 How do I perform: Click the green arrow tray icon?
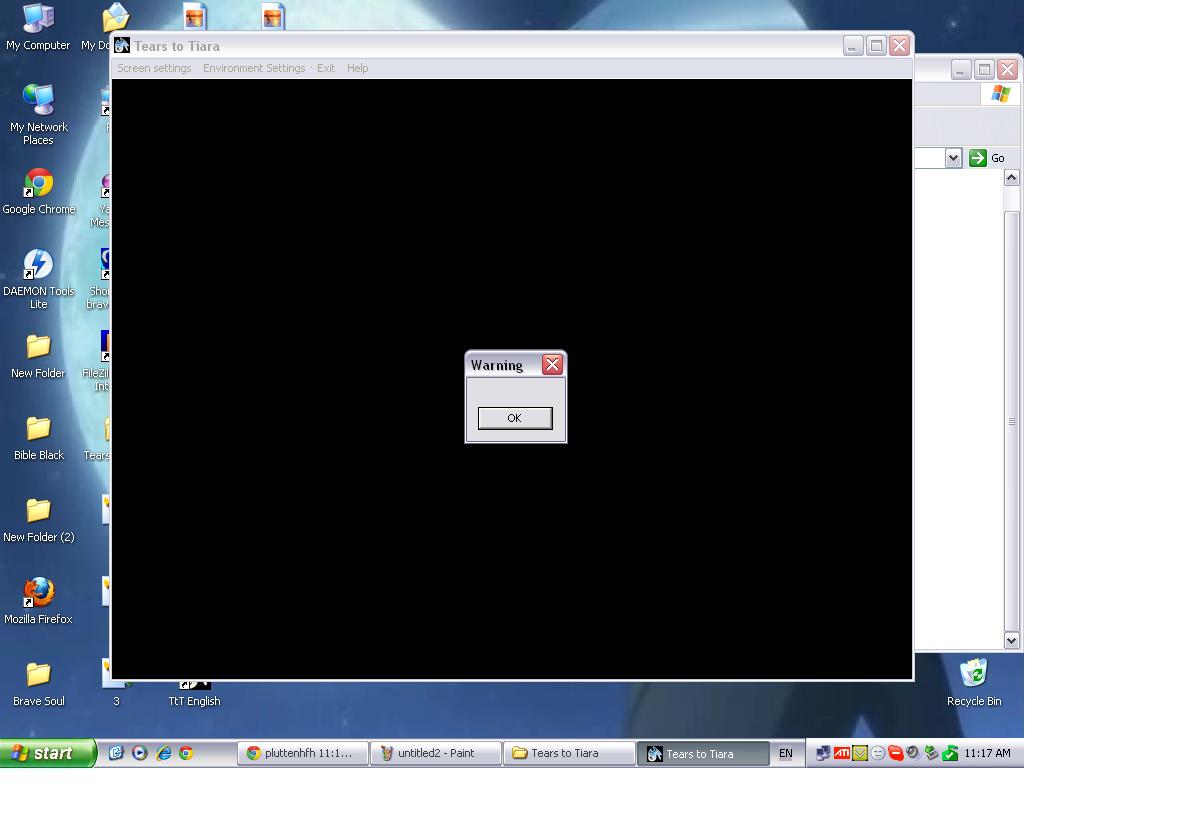pos(951,753)
